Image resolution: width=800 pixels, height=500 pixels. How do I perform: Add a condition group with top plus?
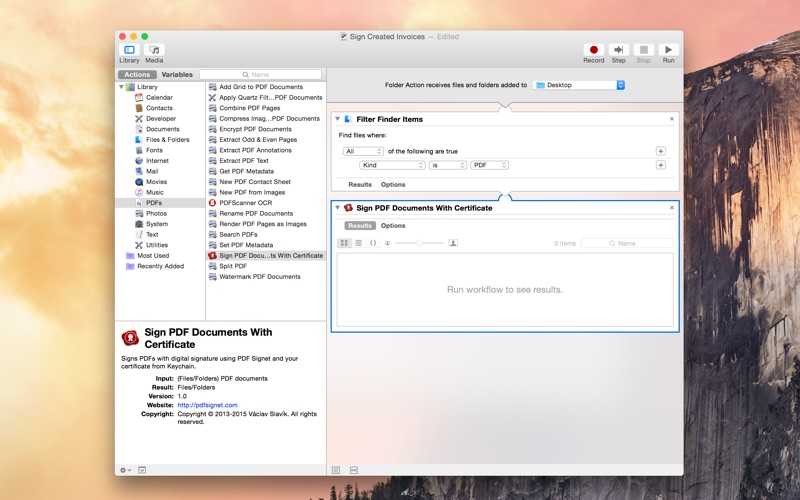[661, 152]
